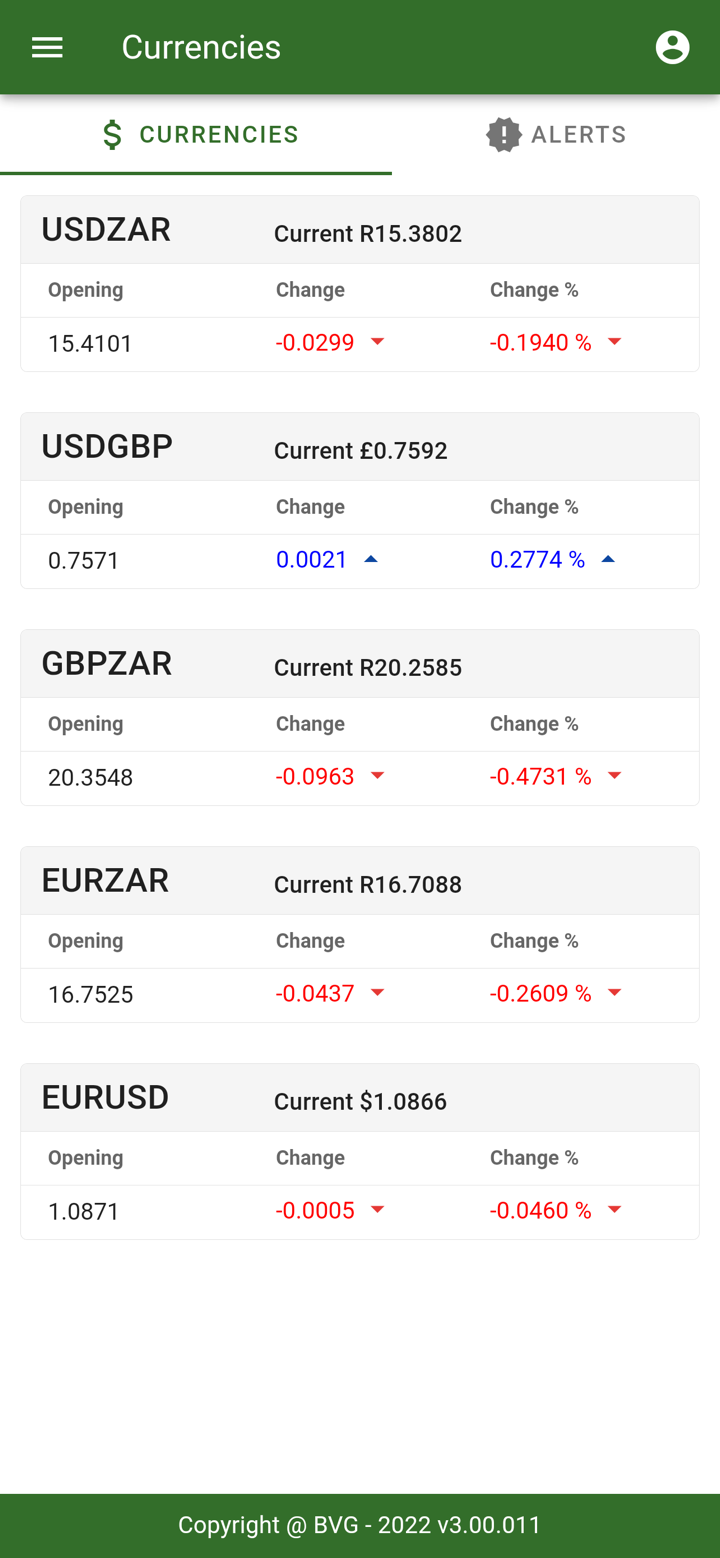Click USDGBP blue up arrow beside Change

pyautogui.click(x=371, y=559)
